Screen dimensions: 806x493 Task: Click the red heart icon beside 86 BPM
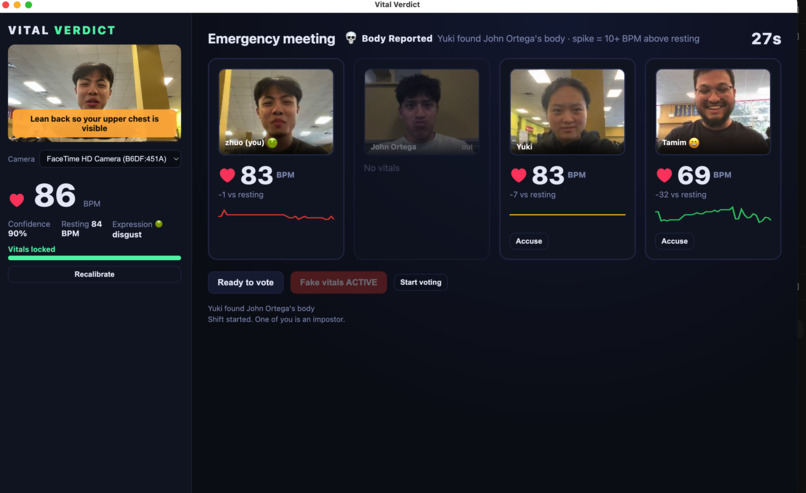pyautogui.click(x=17, y=199)
